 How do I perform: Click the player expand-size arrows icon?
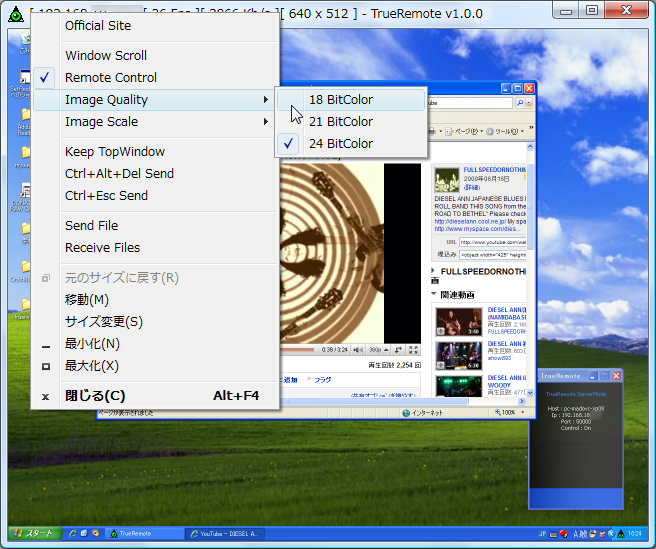tap(399, 350)
